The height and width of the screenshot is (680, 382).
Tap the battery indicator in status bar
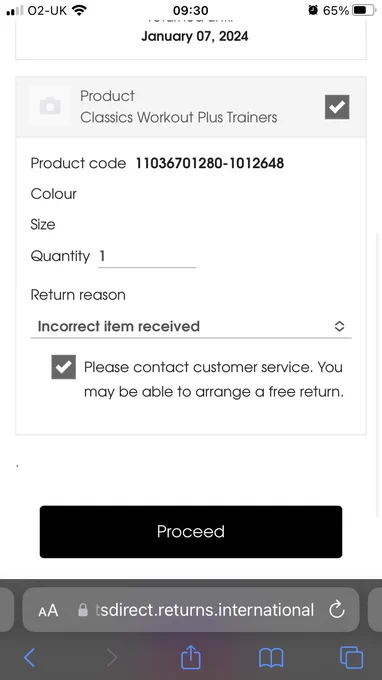364,10
